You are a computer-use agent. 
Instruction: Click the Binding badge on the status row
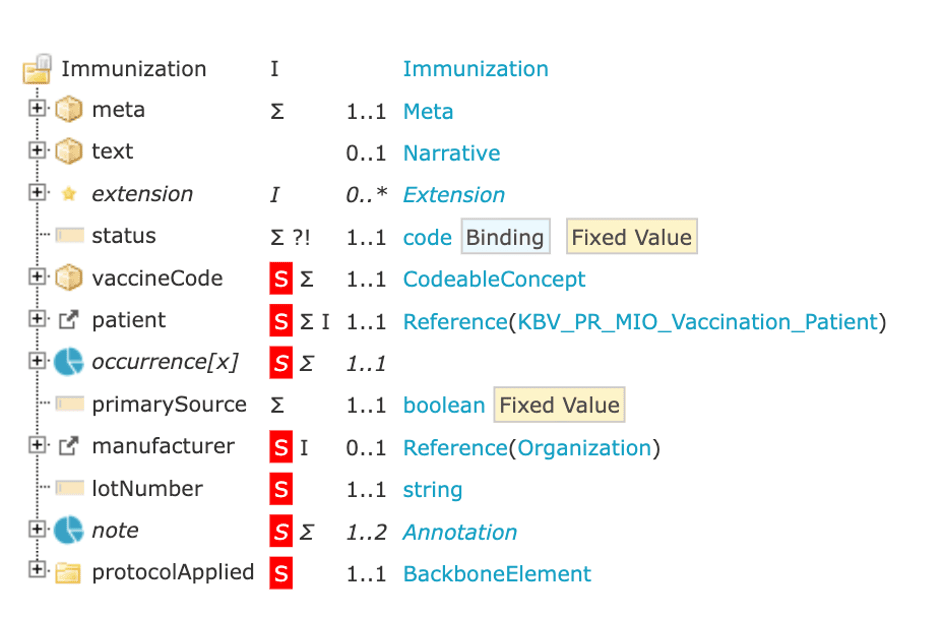(505, 237)
